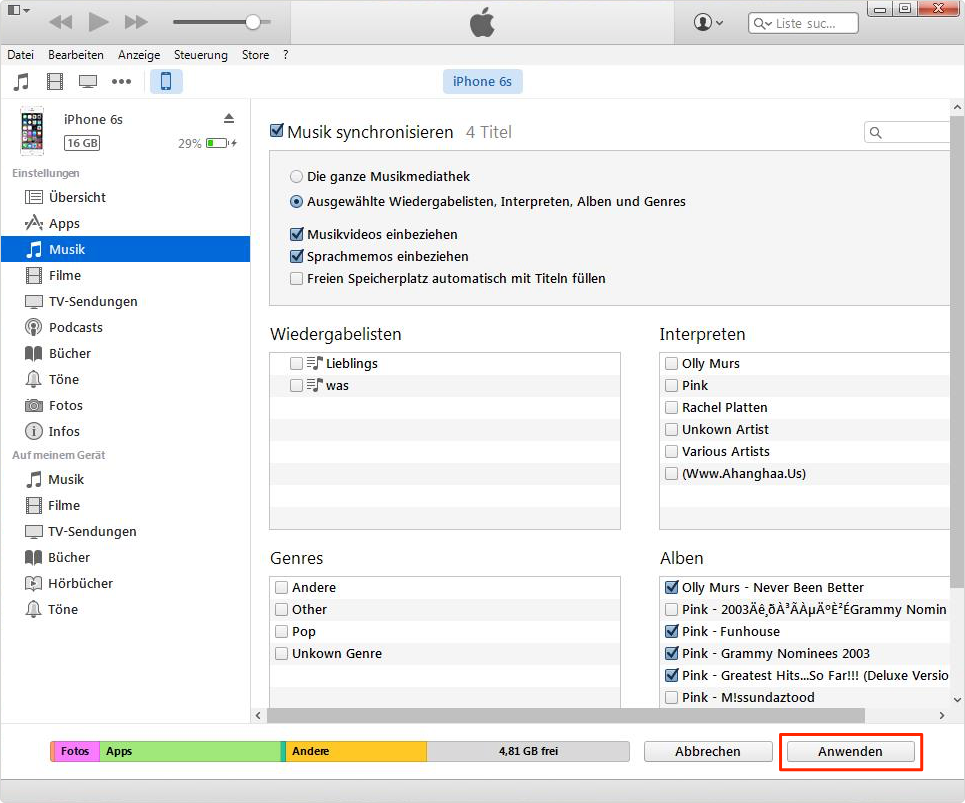Click the iPhone 6s tab
The height and width of the screenshot is (803, 965).
(x=482, y=81)
